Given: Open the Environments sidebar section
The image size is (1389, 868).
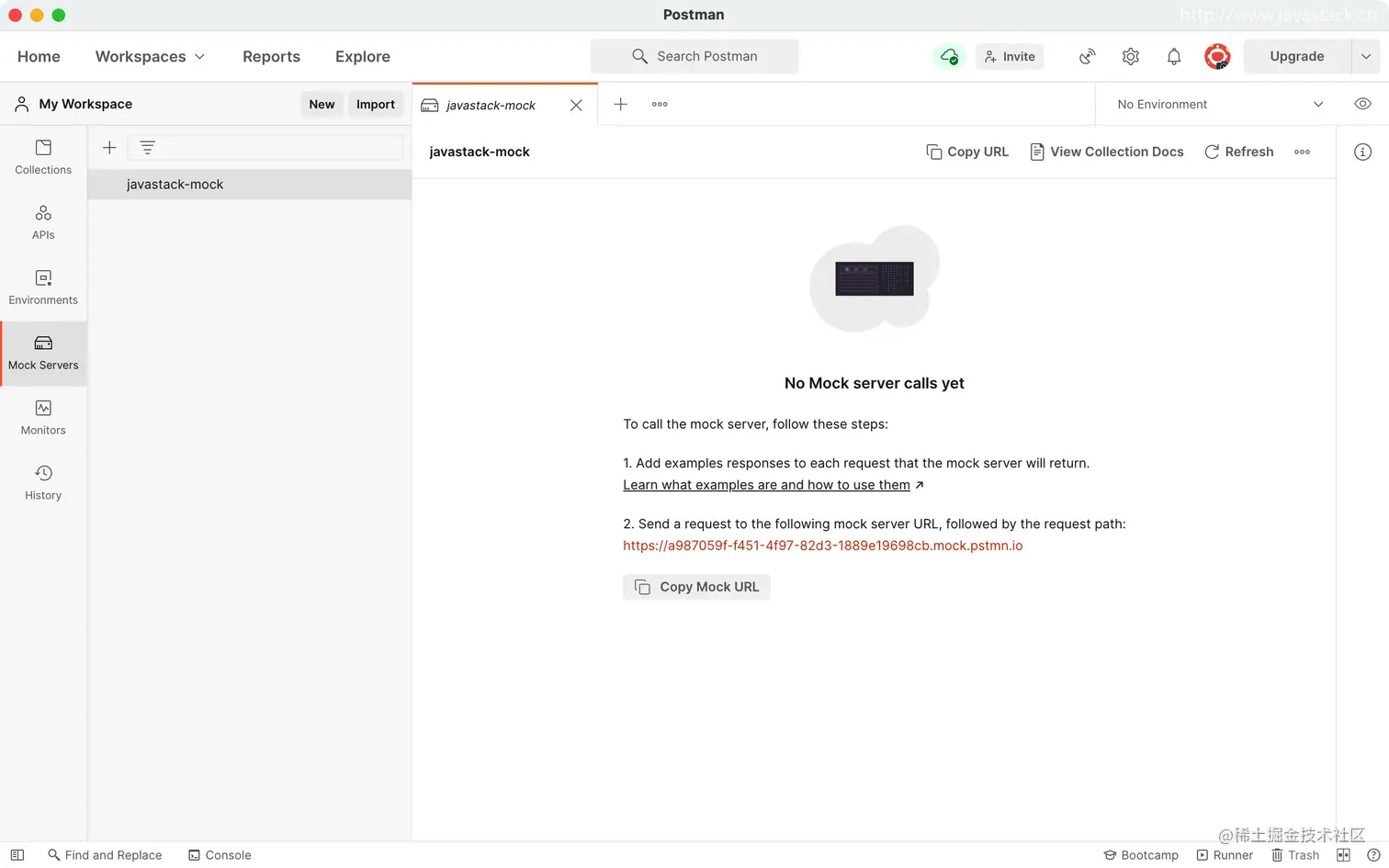Looking at the screenshot, I should click(x=43, y=287).
